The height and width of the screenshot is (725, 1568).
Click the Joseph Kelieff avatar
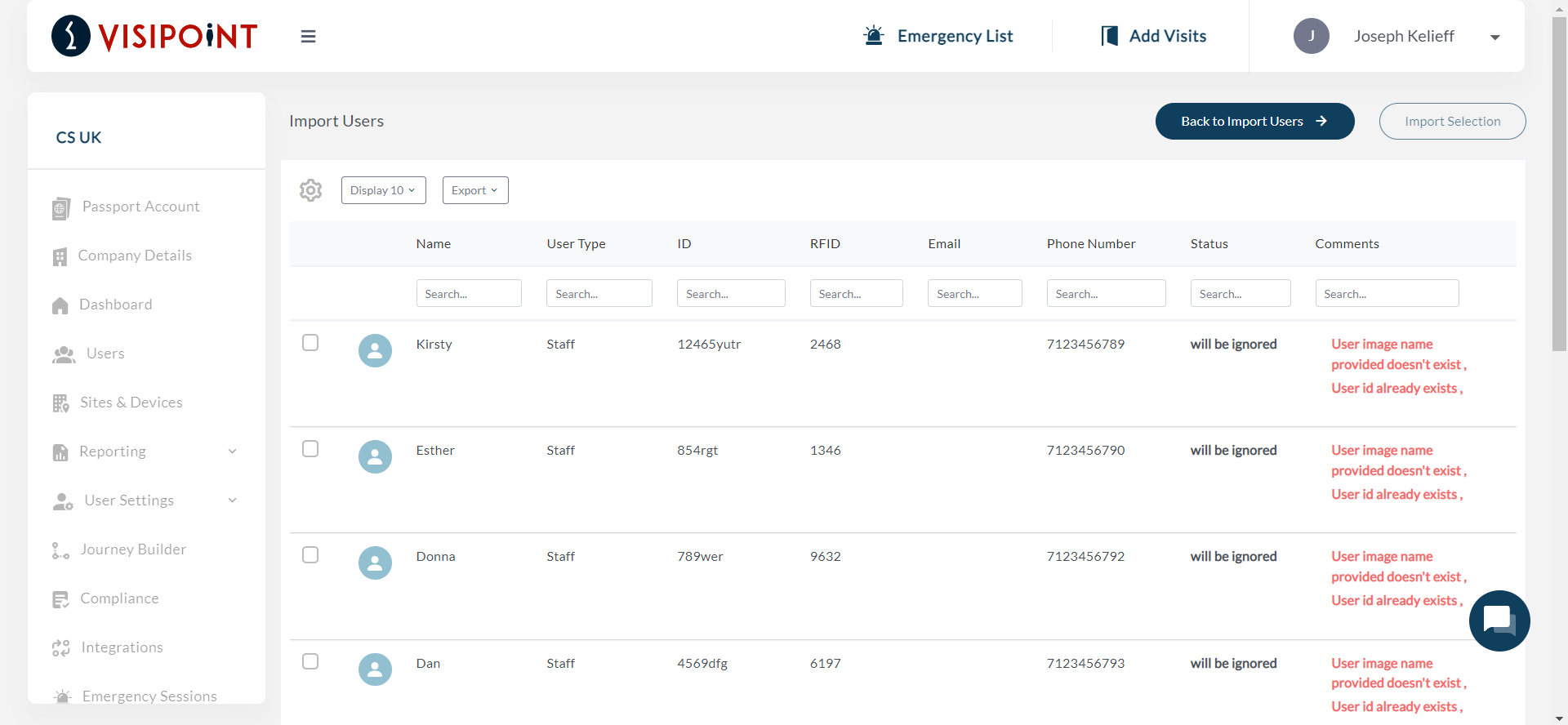coord(1312,36)
